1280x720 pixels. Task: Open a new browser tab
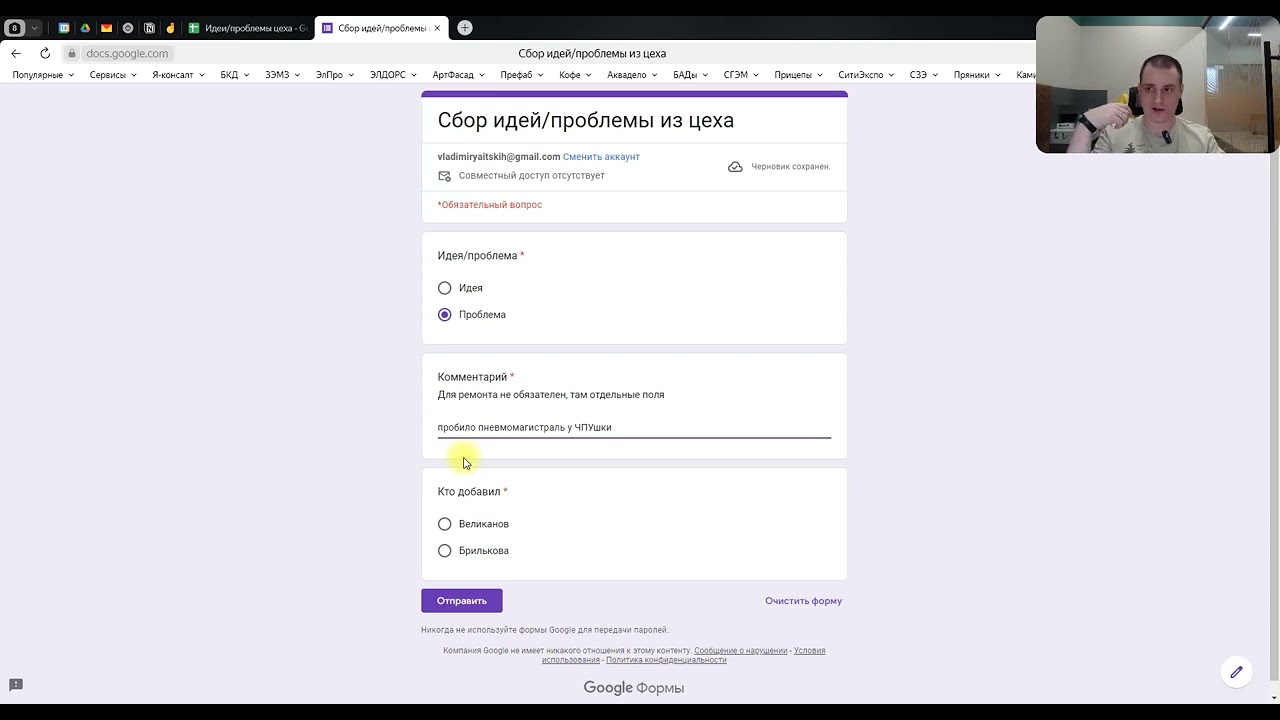(465, 28)
